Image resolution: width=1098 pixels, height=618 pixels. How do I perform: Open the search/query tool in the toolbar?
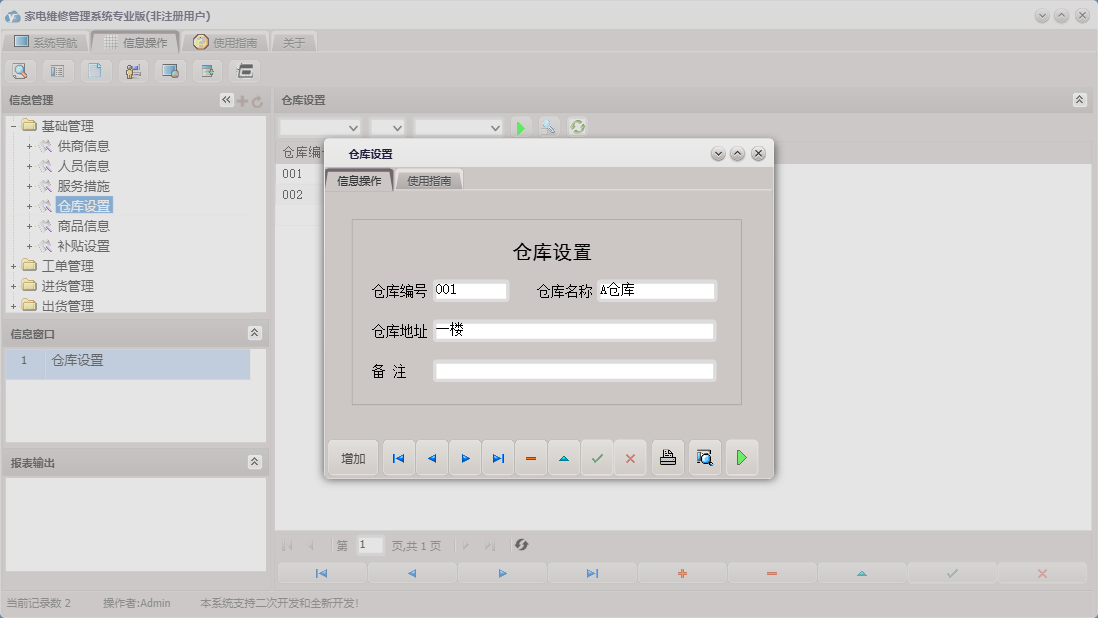point(20,70)
